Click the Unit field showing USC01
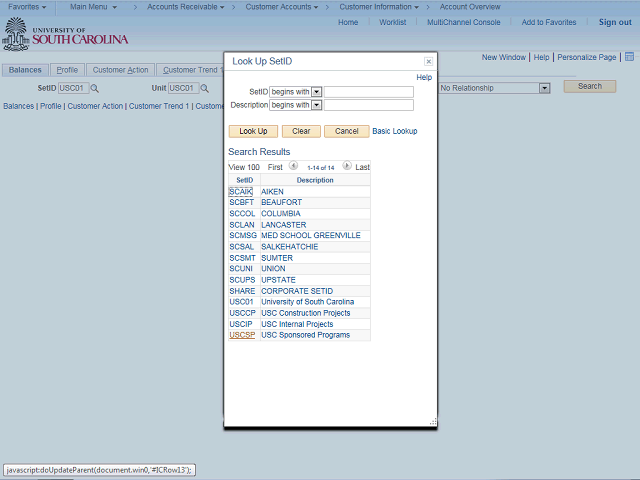The height and width of the screenshot is (480, 640). 184,88
